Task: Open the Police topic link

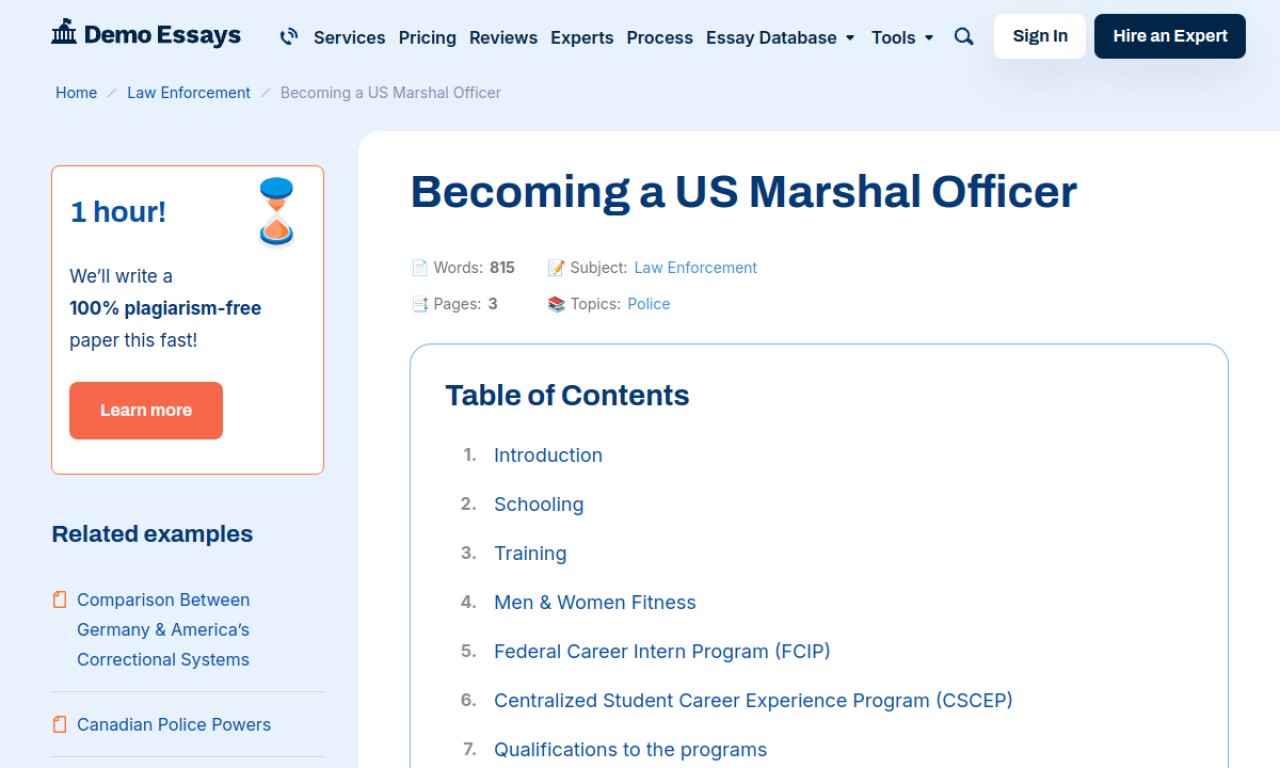Action: [649, 304]
